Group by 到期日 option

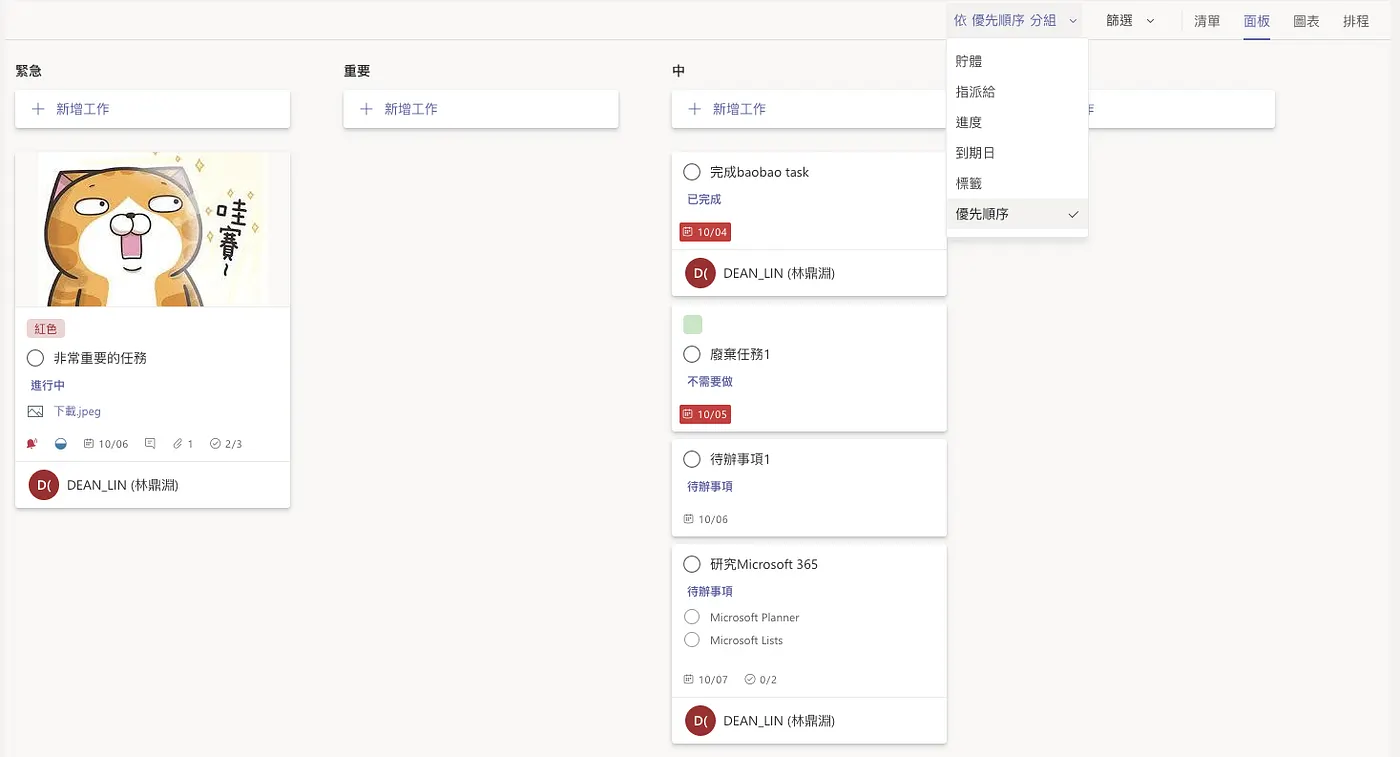tap(1017, 153)
